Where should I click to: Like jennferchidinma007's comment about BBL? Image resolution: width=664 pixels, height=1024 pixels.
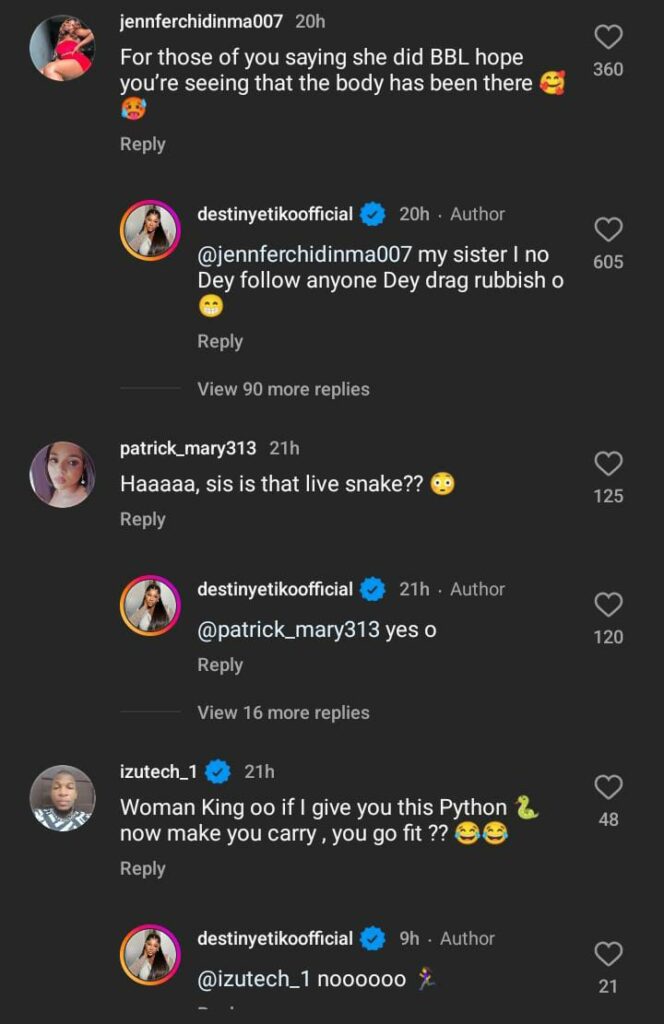pyautogui.click(x=608, y=38)
